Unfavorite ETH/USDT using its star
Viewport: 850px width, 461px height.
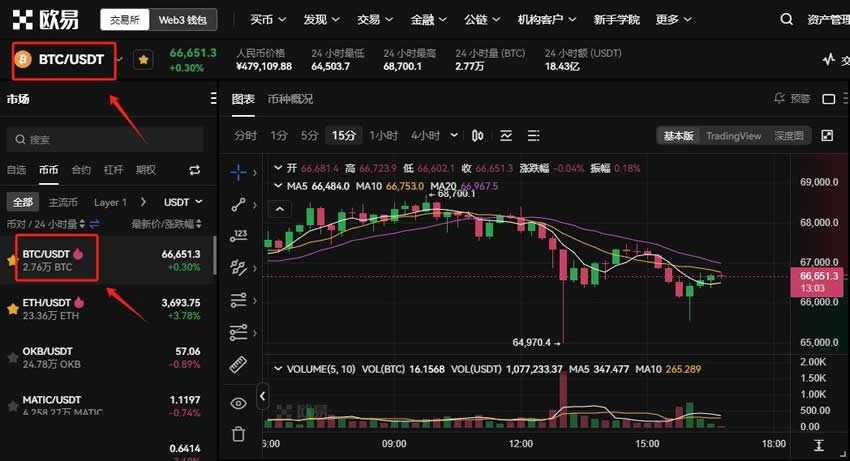pyautogui.click(x=12, y=309)
